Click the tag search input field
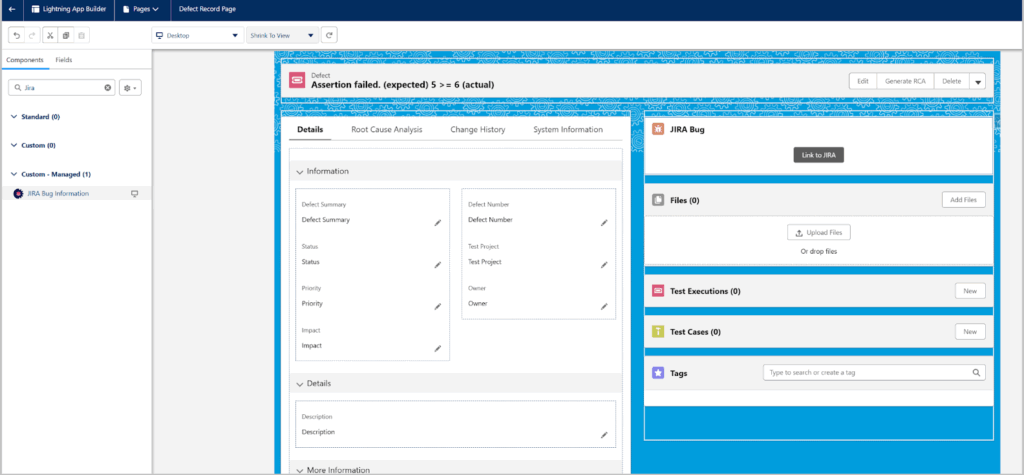The width and height of the screenshot is (1024, 475). point(868,373)
